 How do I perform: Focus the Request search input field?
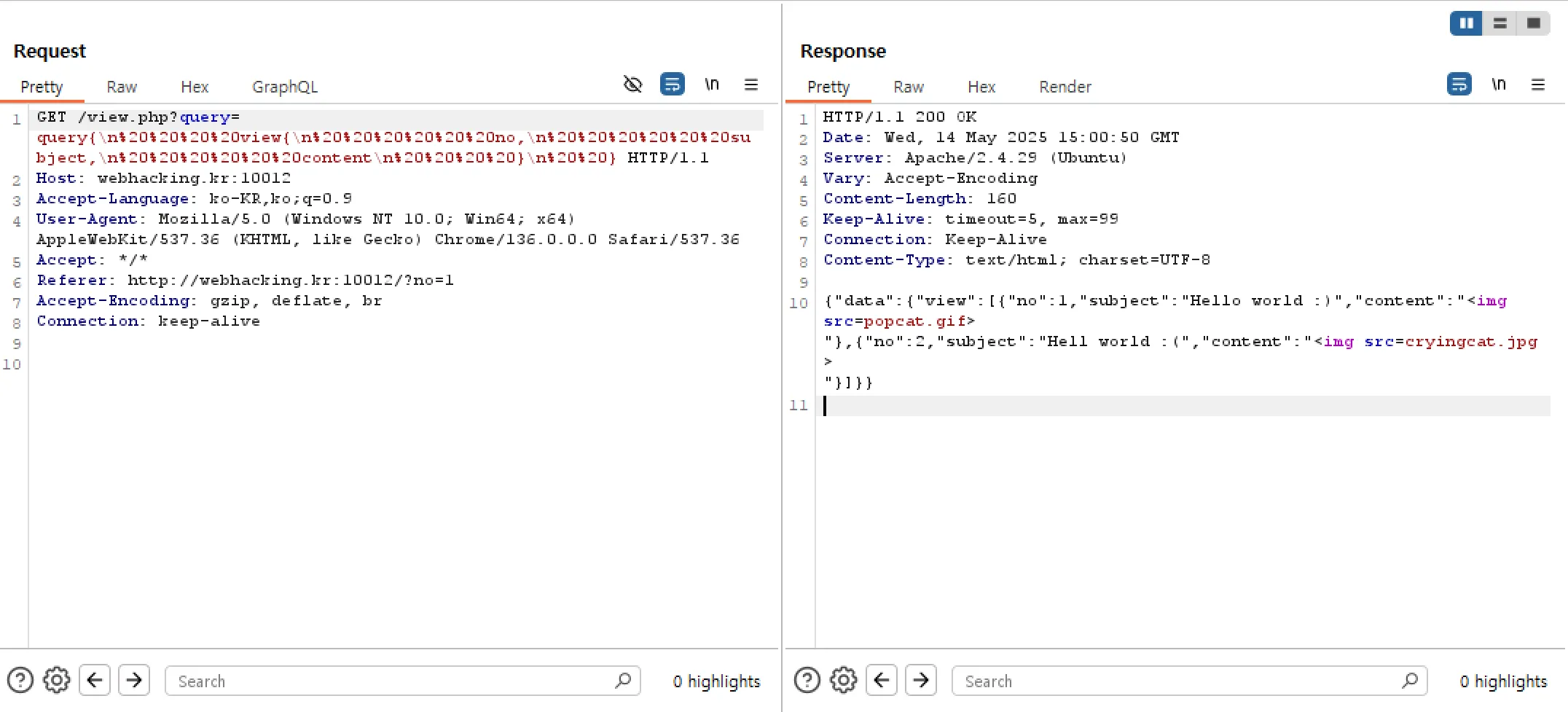tap(402, 681)
